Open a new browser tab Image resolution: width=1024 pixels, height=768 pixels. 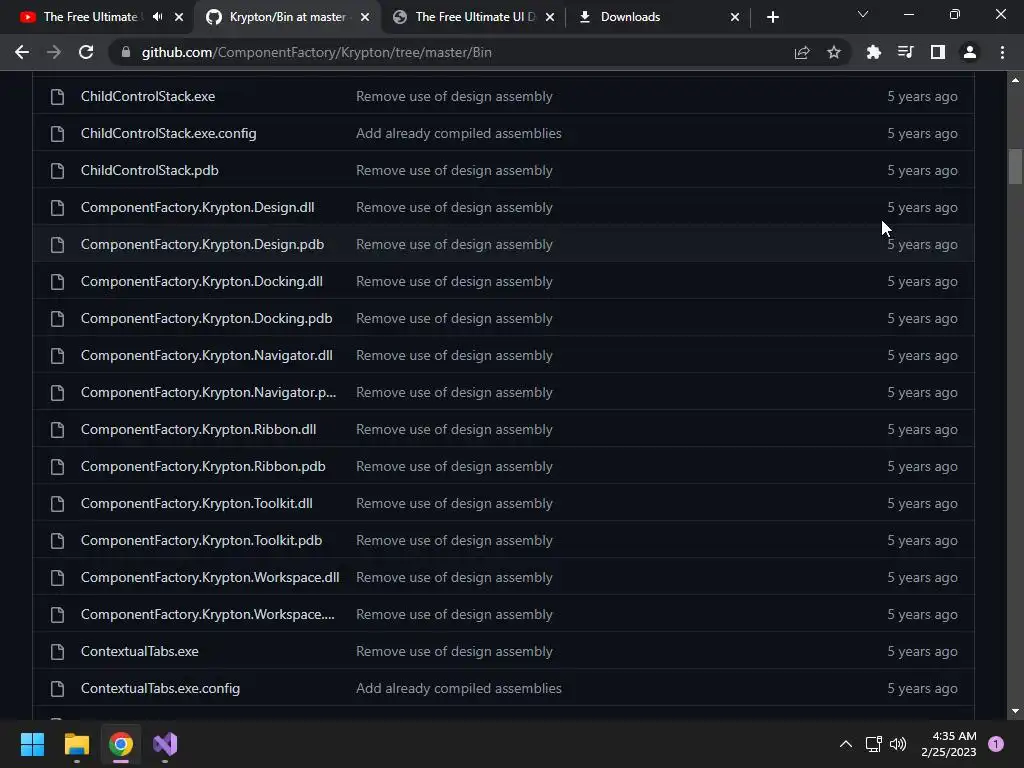pyautogui.click(x=773, y=17)
